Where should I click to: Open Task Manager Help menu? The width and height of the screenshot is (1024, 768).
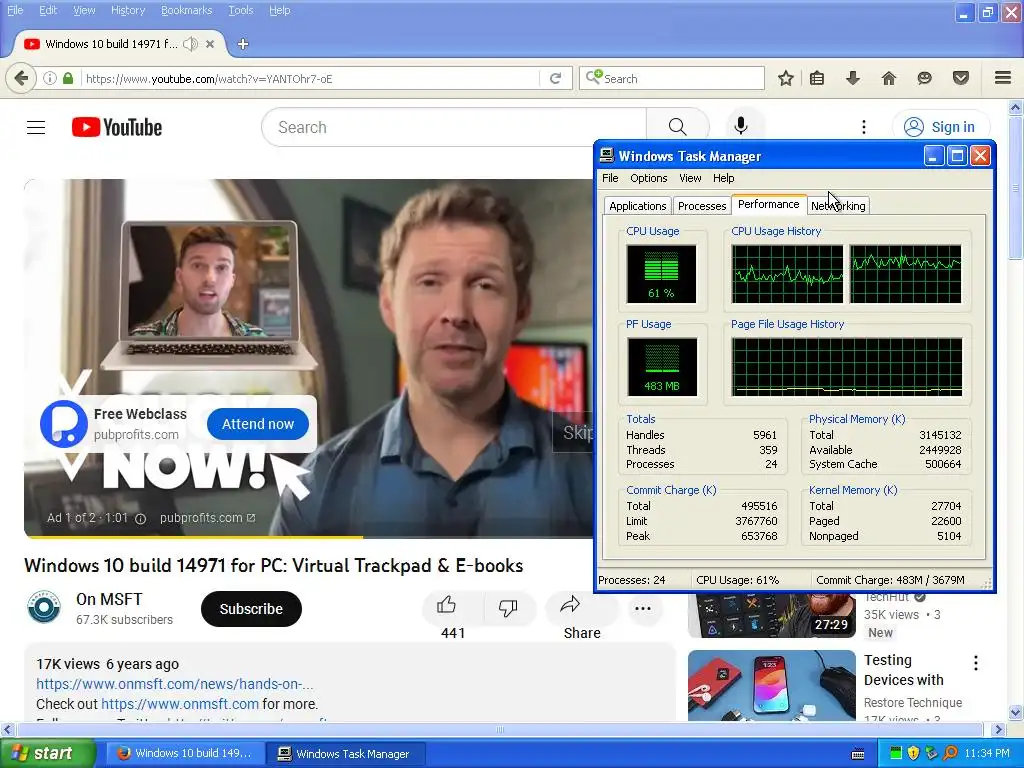tap(724, 178)
